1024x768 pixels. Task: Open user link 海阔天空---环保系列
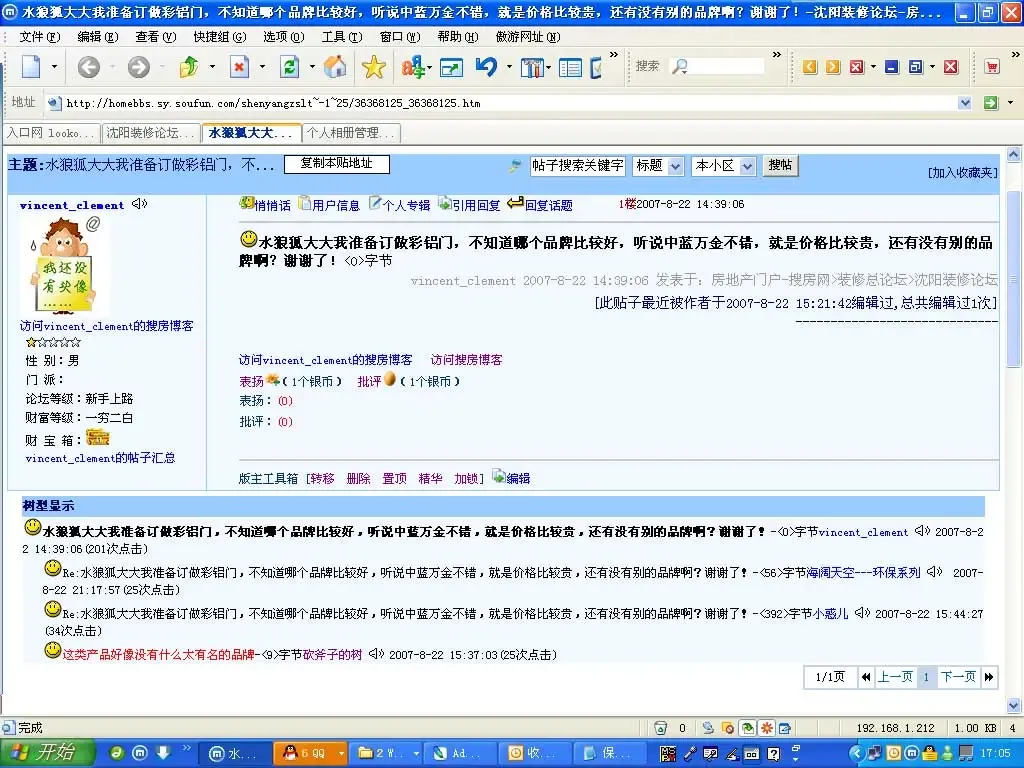(863, 573)
